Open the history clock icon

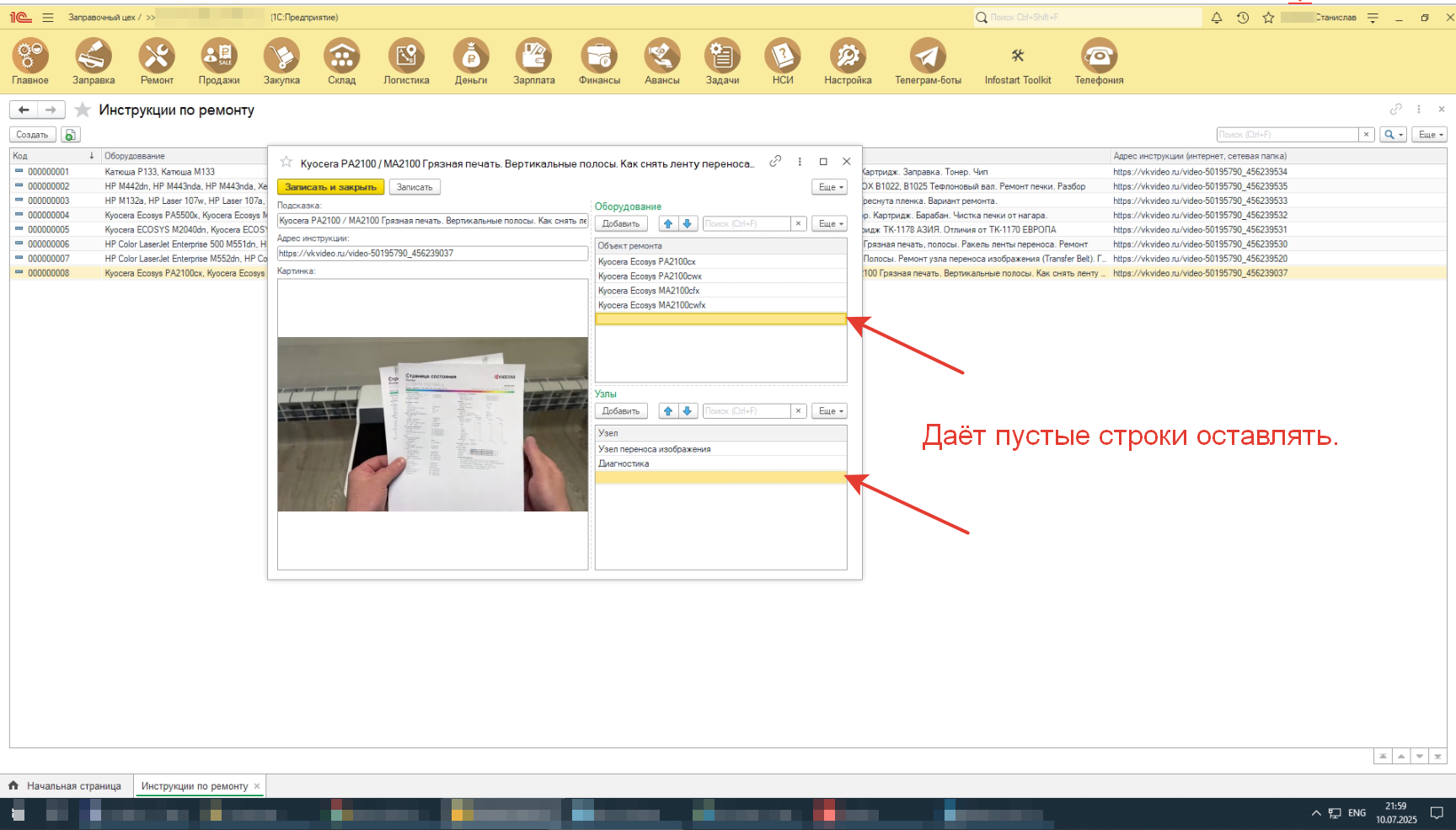pyautogui.click(x=1243, y=18)
